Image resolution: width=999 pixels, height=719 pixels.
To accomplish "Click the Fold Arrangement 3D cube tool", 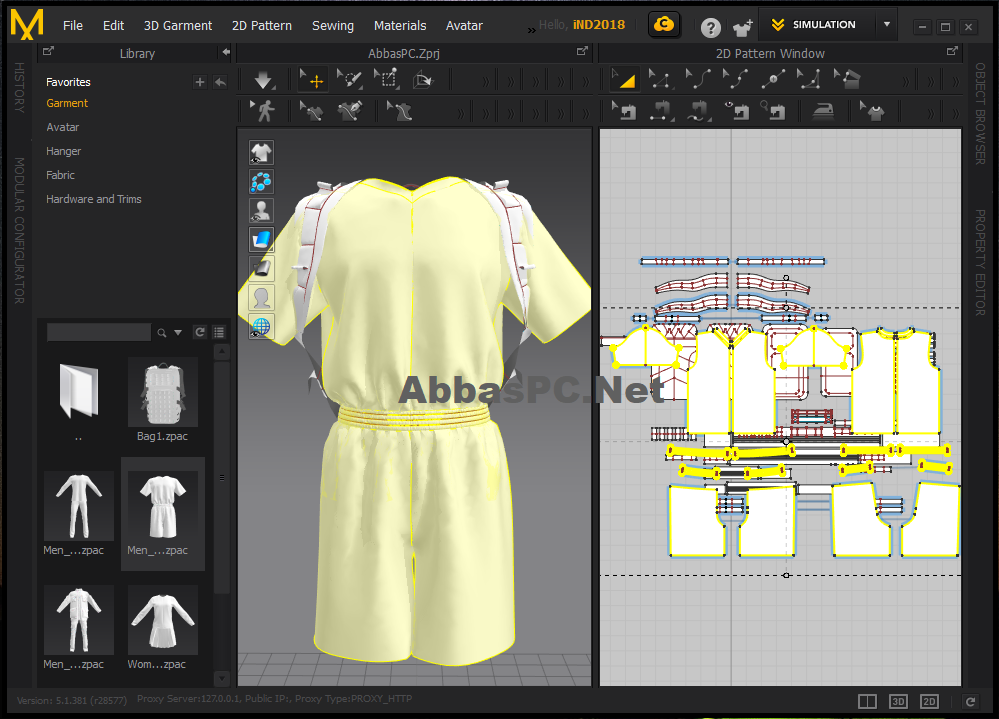I will point(422,80).
